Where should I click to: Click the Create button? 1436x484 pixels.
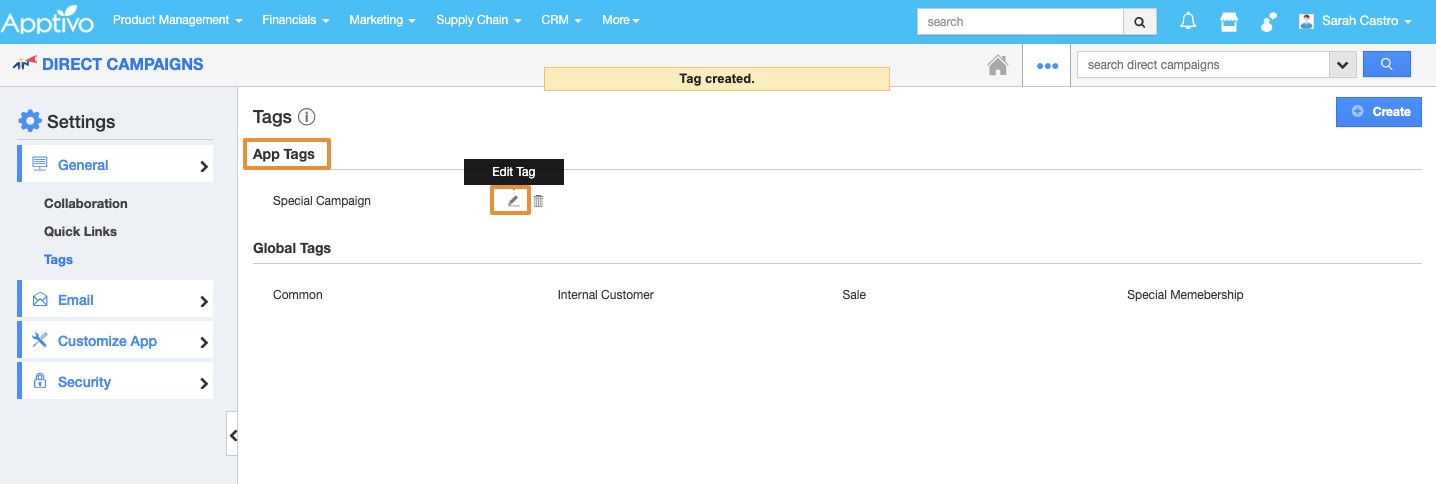point(1379,112)
